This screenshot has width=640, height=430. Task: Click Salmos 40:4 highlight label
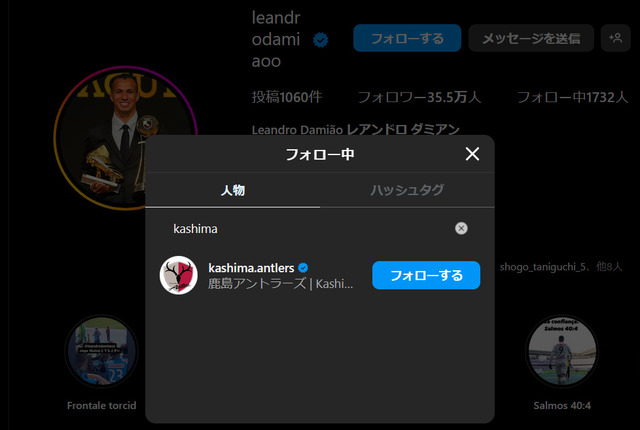coord(562,406)
